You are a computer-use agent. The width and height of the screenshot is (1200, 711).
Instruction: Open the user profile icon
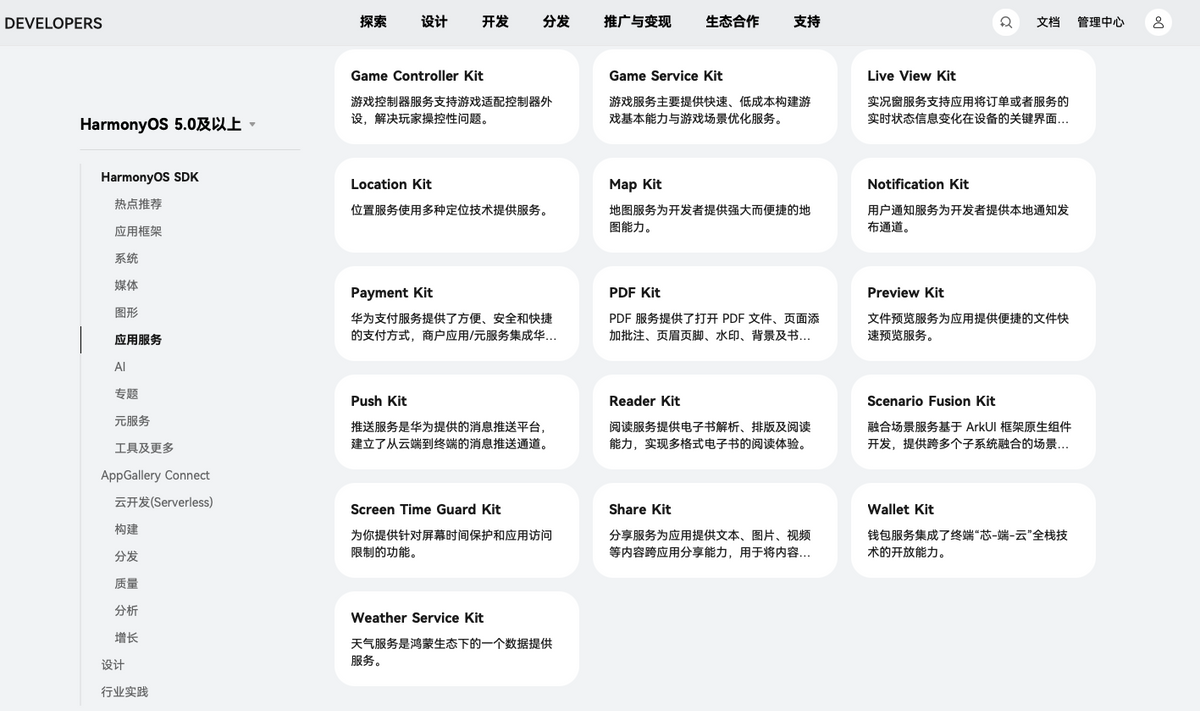(x=1158, y=22)
